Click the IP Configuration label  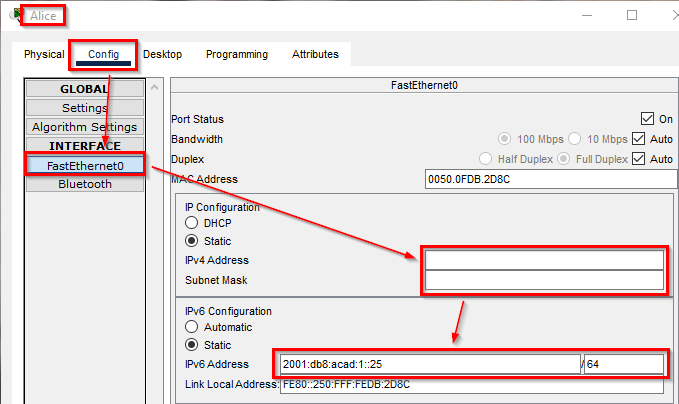tap(222, 207)
